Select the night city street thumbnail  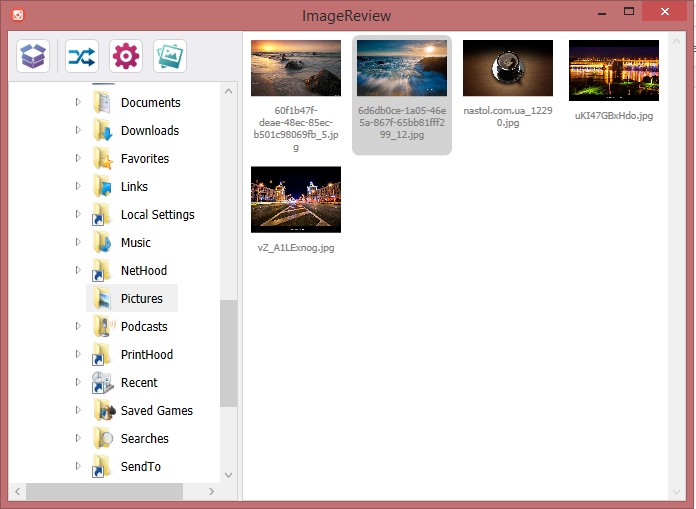(x=296, y=199)
